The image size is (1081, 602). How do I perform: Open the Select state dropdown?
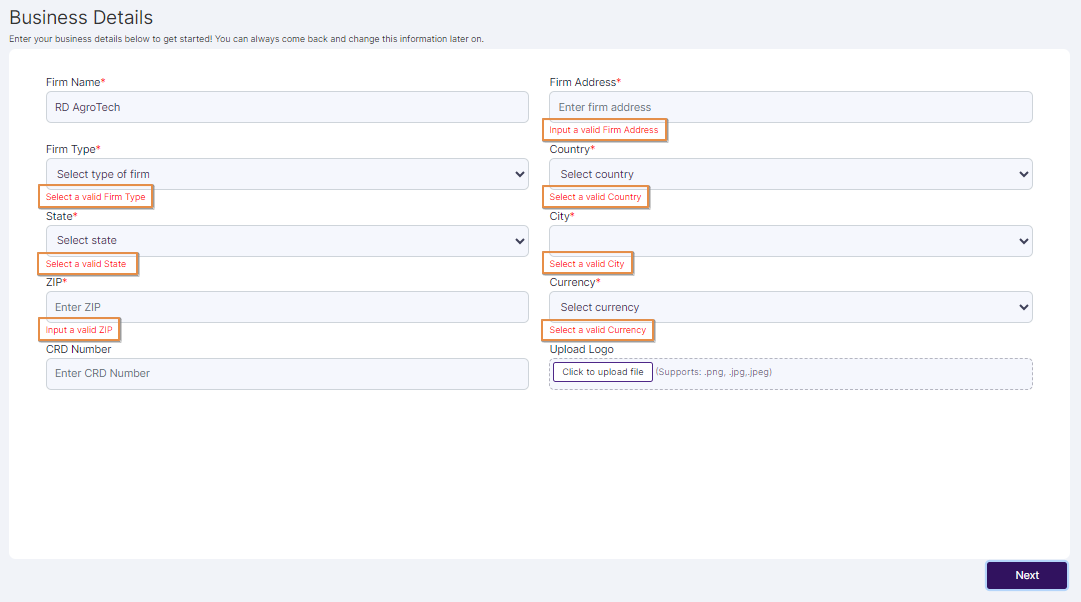point(287,240)
